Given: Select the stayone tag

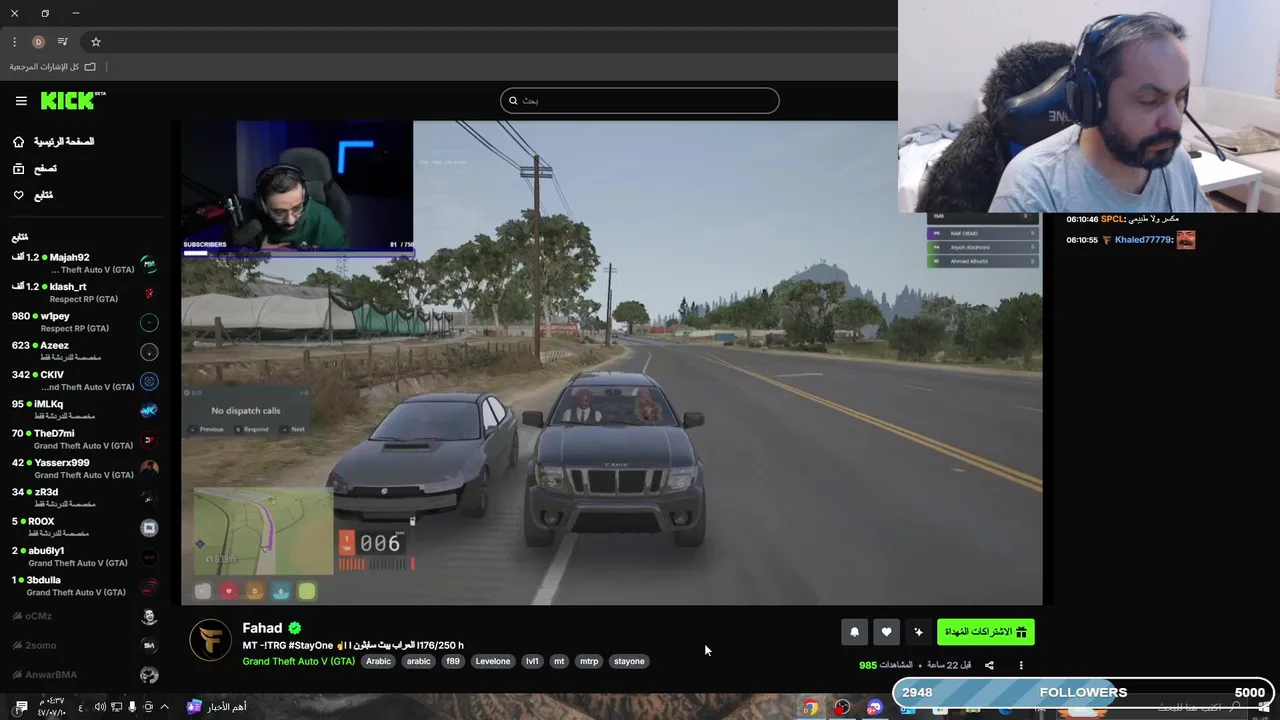Looking at the screenshot, I should (629, 661).
